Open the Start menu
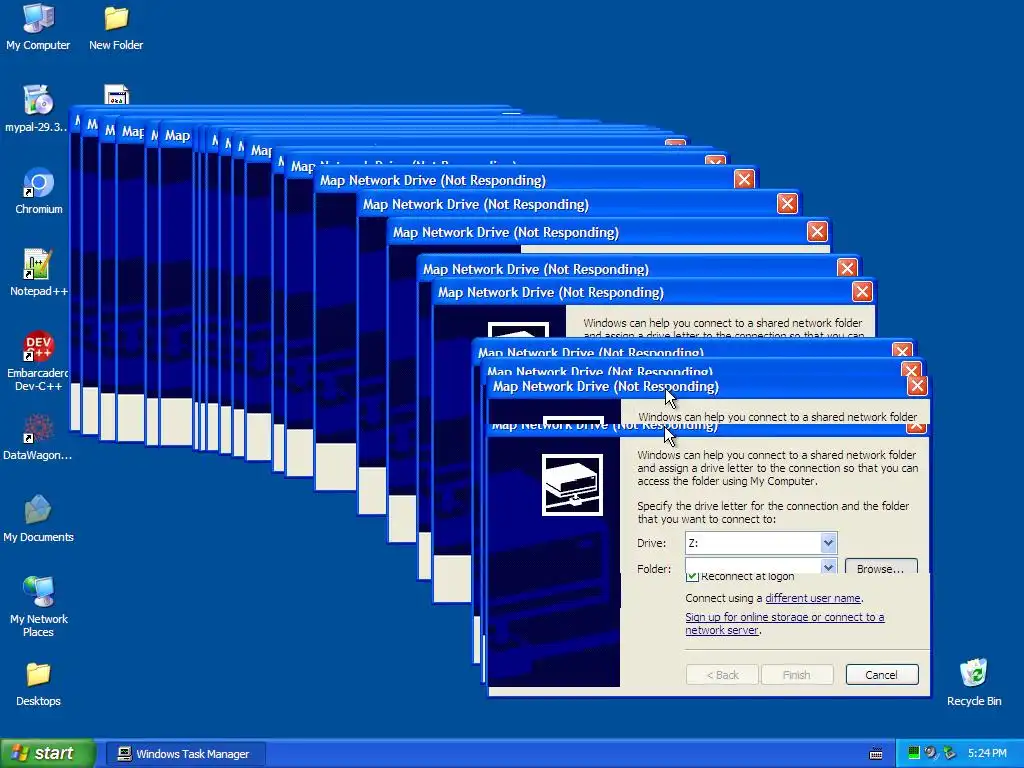The width and height of the screenshot is (1024, 768). click(x=48, y=754)
